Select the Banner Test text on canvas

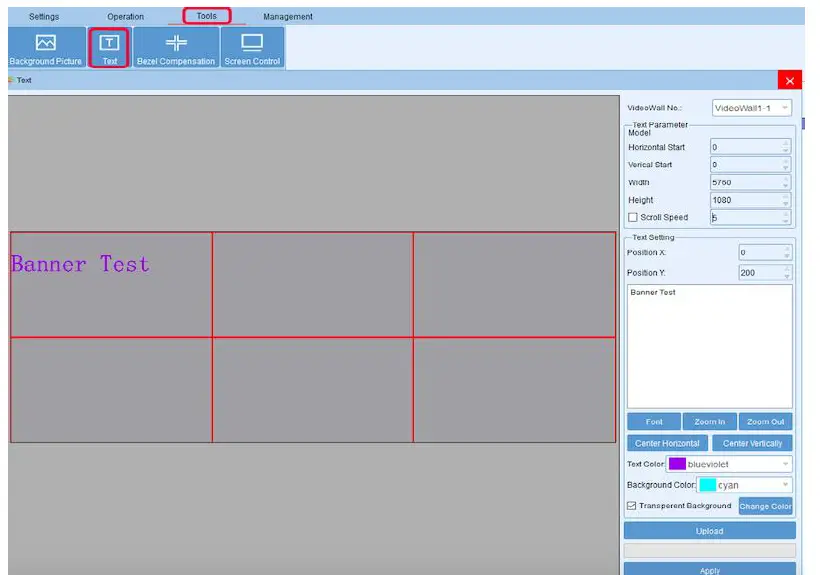80,264
